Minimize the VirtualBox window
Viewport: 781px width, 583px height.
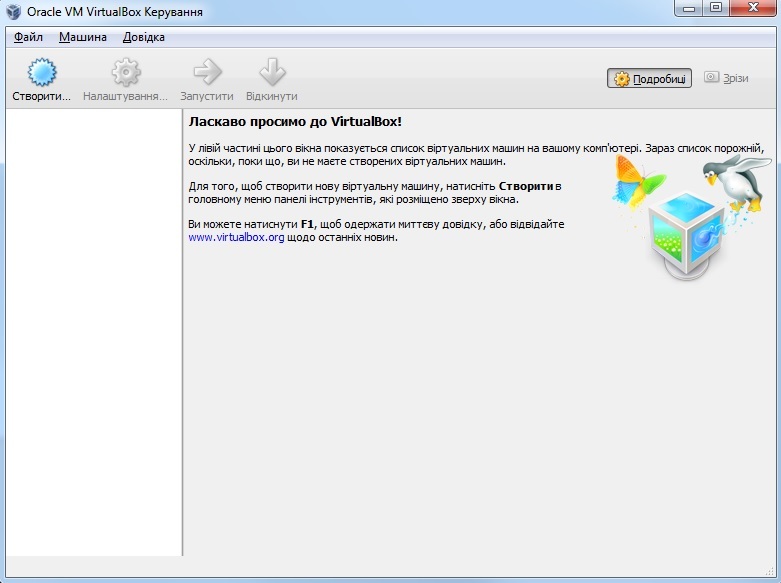[689, 8]
